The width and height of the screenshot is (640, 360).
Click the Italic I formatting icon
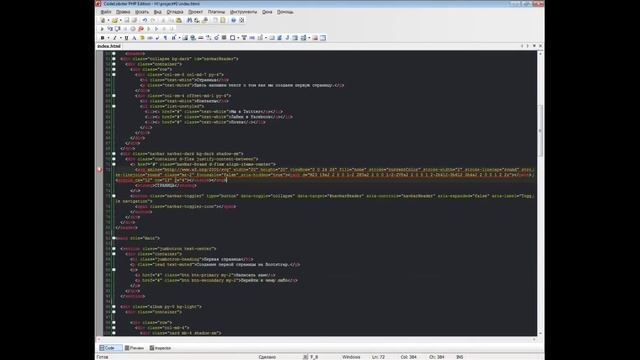[x=115, y=38]
